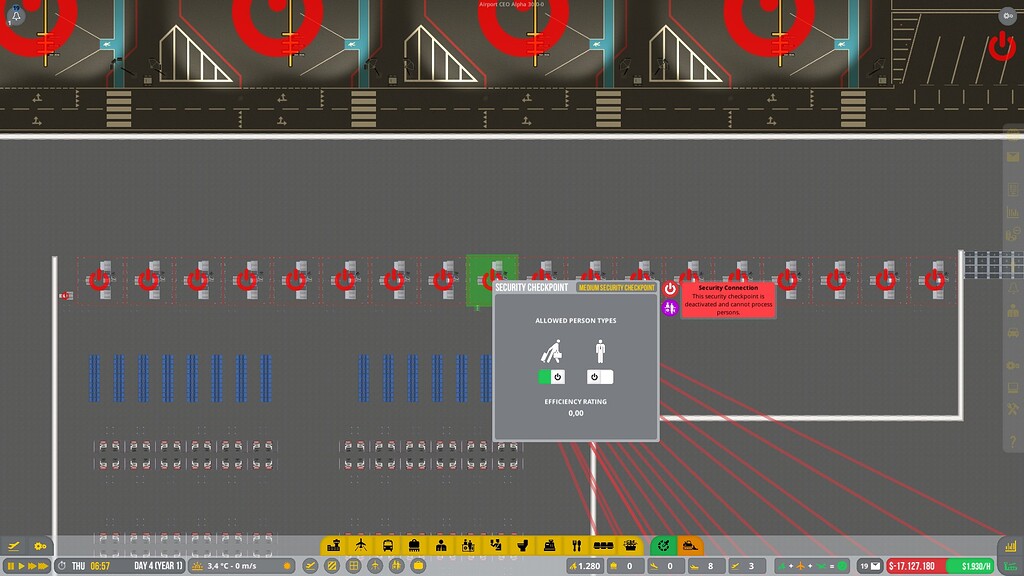This screenshot has height=576, width=1024.
Task: Toggle staff allowed through this checkpoint
Action: pyautogui.click(x=600, y=377)
